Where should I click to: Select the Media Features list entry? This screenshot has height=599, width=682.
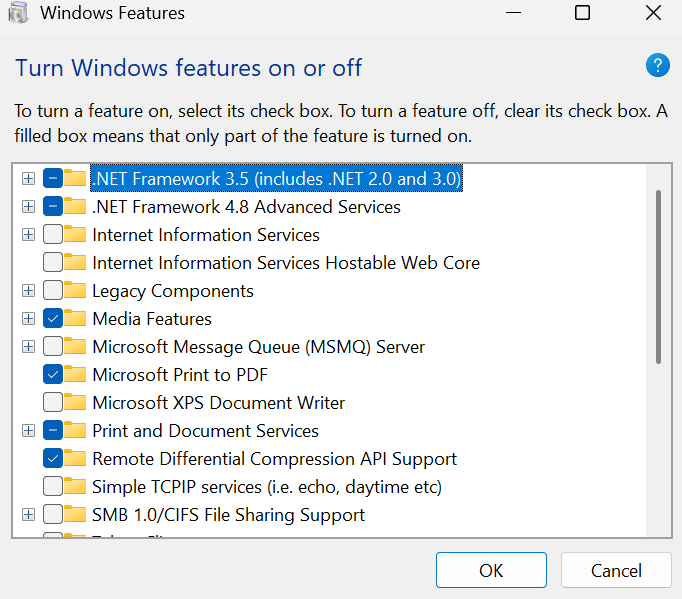(151, 319)
